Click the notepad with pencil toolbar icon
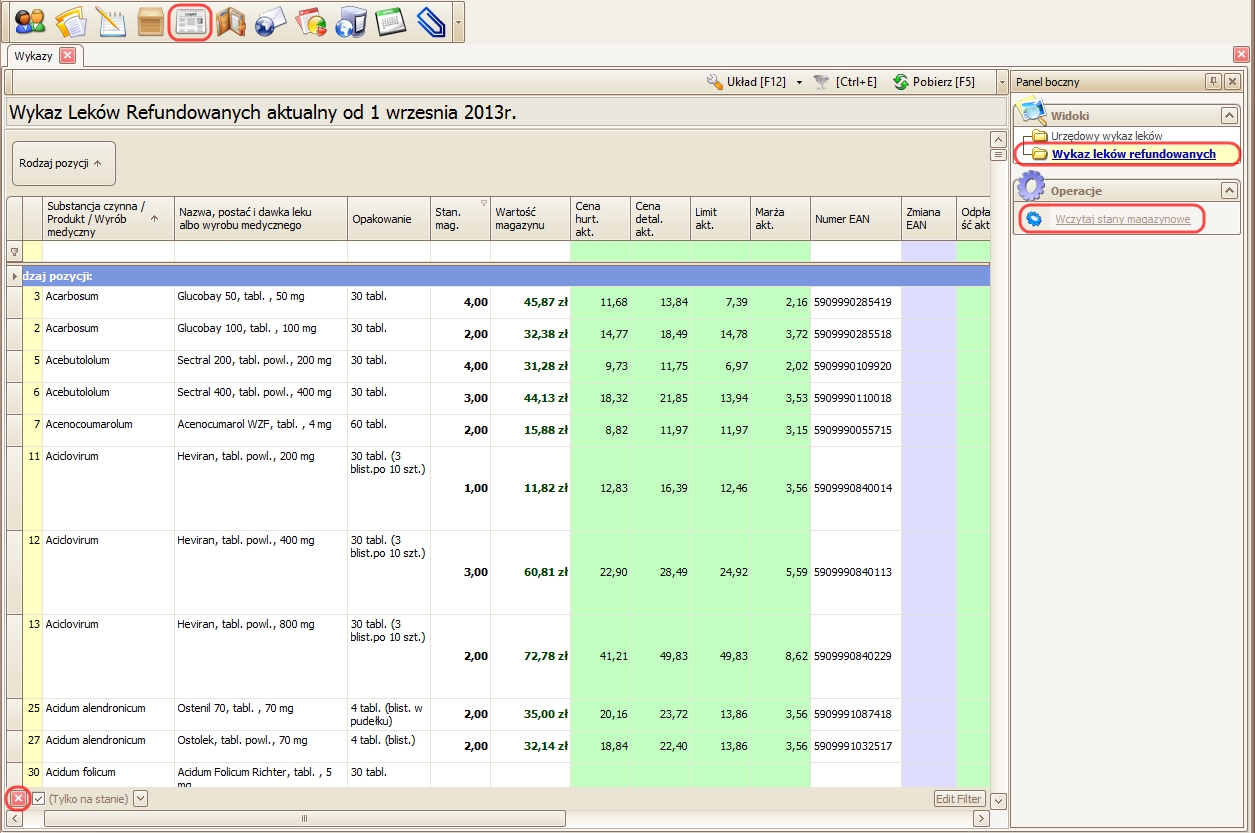The height and width of the screenshot is (833, 1255). pyautogui.click(x=109, y=21)
